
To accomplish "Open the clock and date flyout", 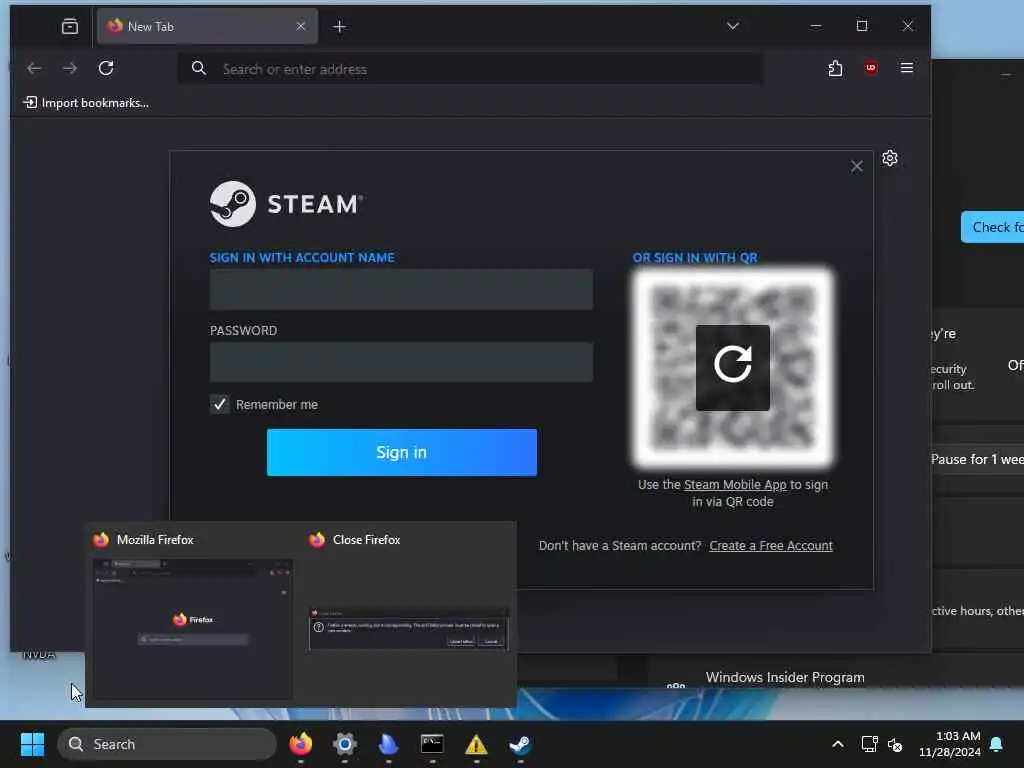I will (x=950, y=744).
